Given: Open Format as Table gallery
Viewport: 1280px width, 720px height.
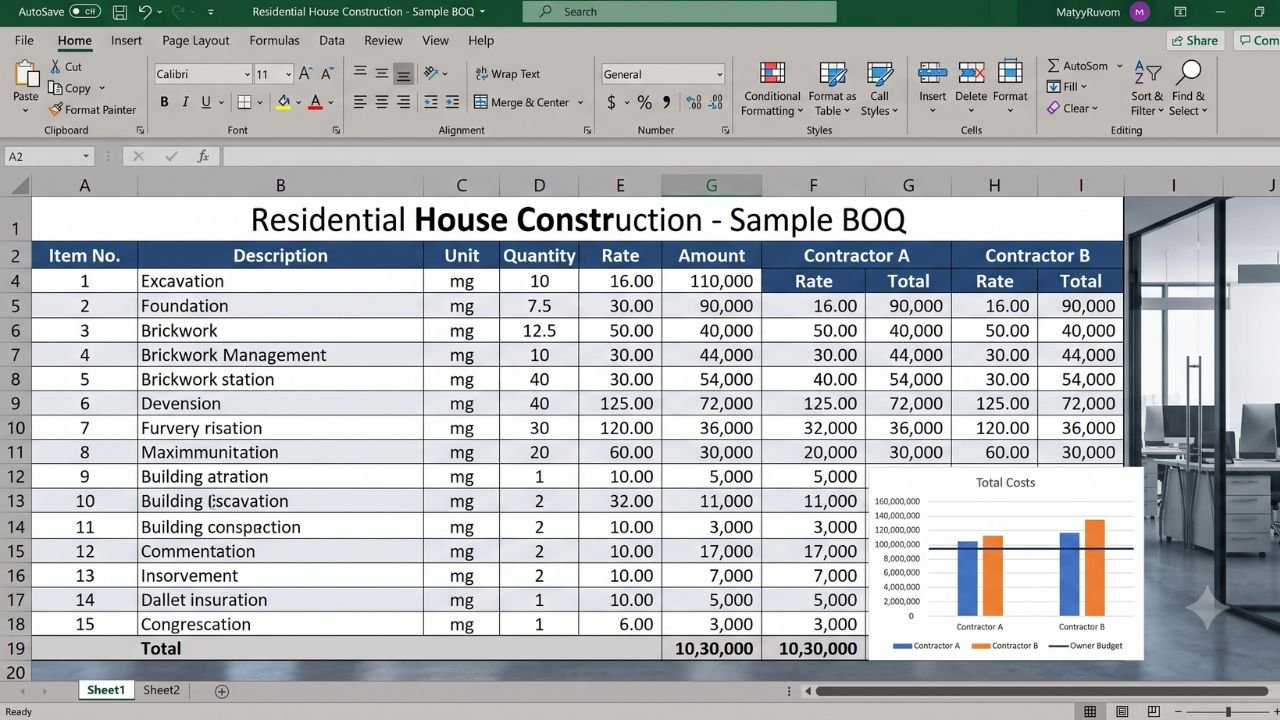Looking at the screenshot, I should 832,89.
